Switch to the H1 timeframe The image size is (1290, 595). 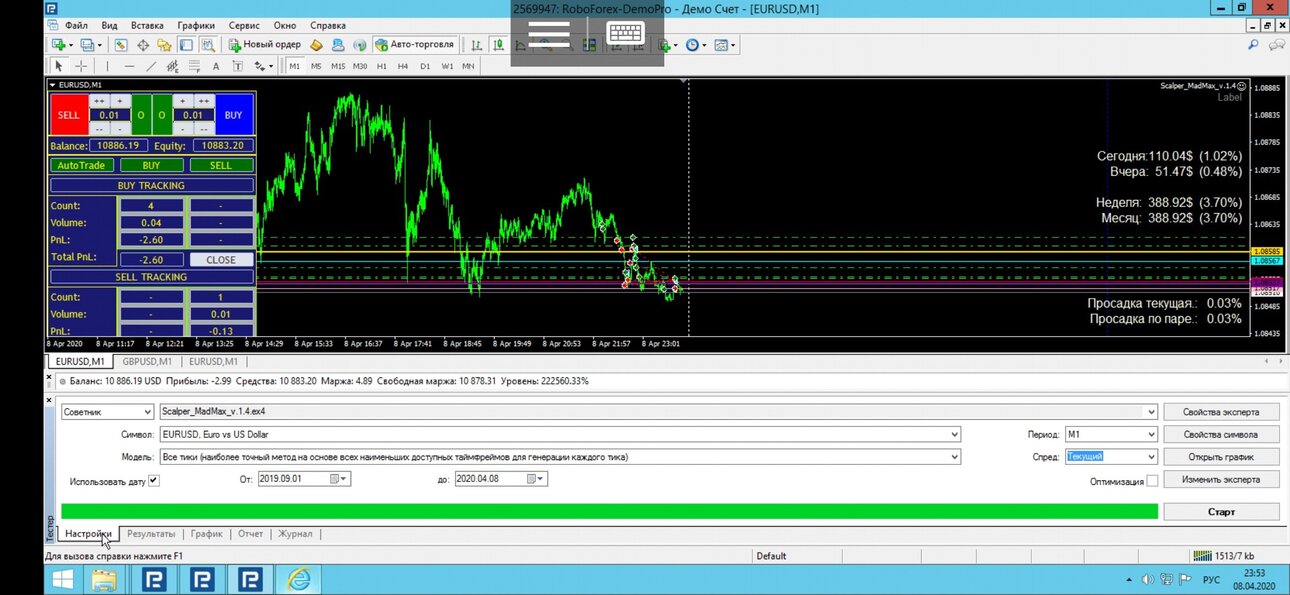coord(382,66)
